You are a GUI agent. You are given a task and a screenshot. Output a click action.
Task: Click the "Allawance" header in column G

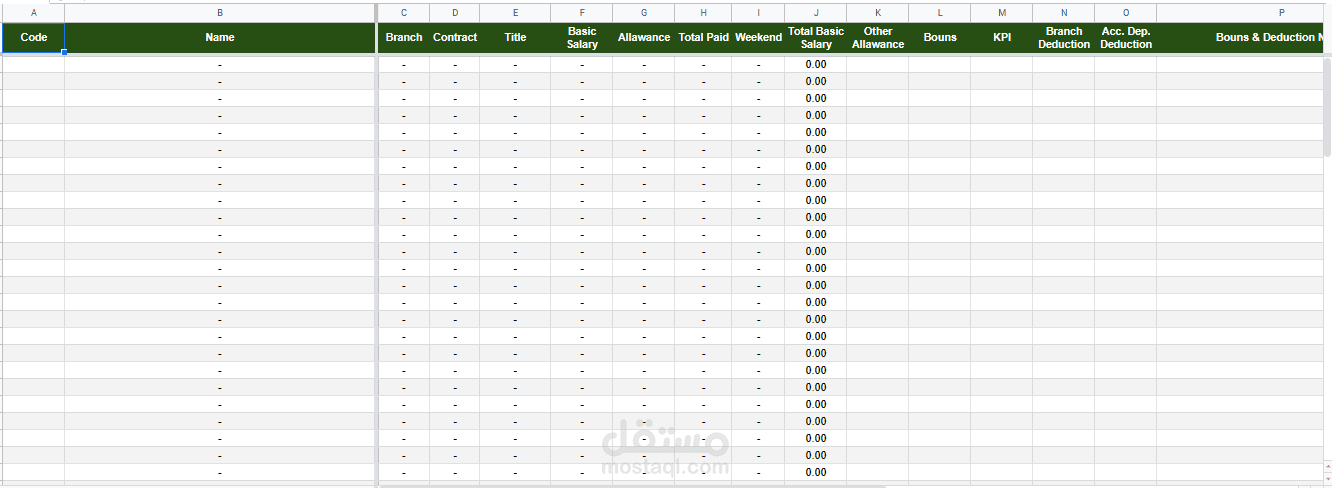[x=644, y=38]
